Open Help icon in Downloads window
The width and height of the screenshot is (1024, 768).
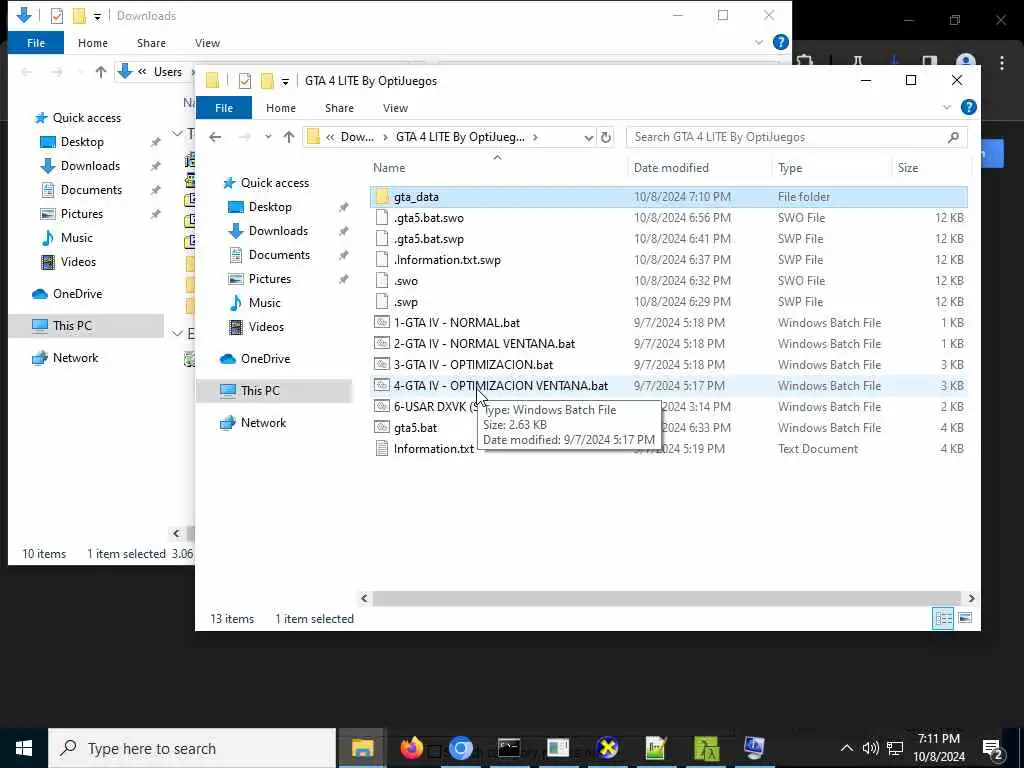coord(780,42)
